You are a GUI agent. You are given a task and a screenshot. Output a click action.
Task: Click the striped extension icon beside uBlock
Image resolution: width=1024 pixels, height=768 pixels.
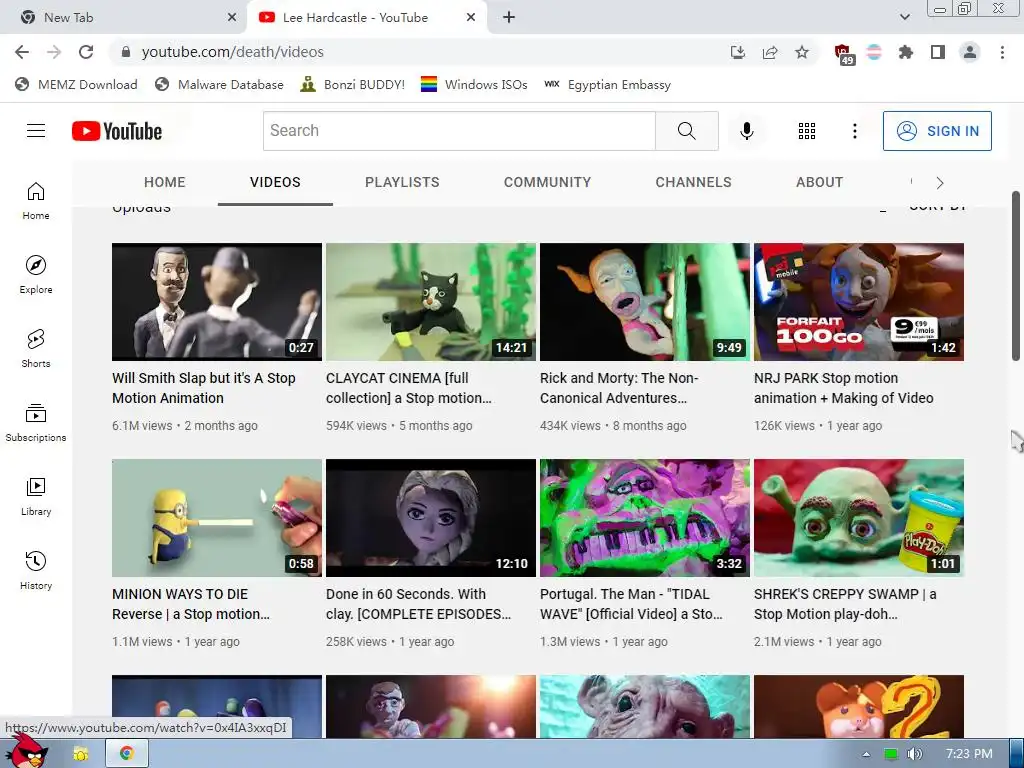click(x=874, y=52)
